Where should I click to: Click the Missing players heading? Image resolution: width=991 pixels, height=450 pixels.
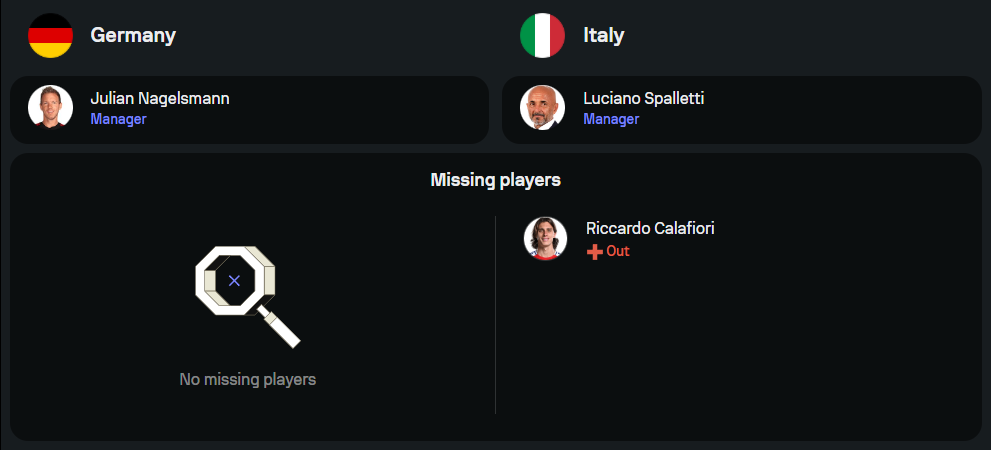[495, 180]
